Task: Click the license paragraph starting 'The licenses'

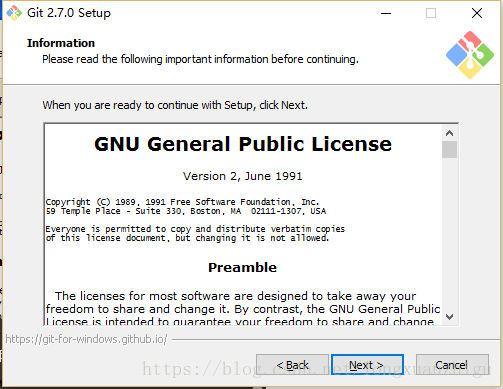Action: point(243,309)
